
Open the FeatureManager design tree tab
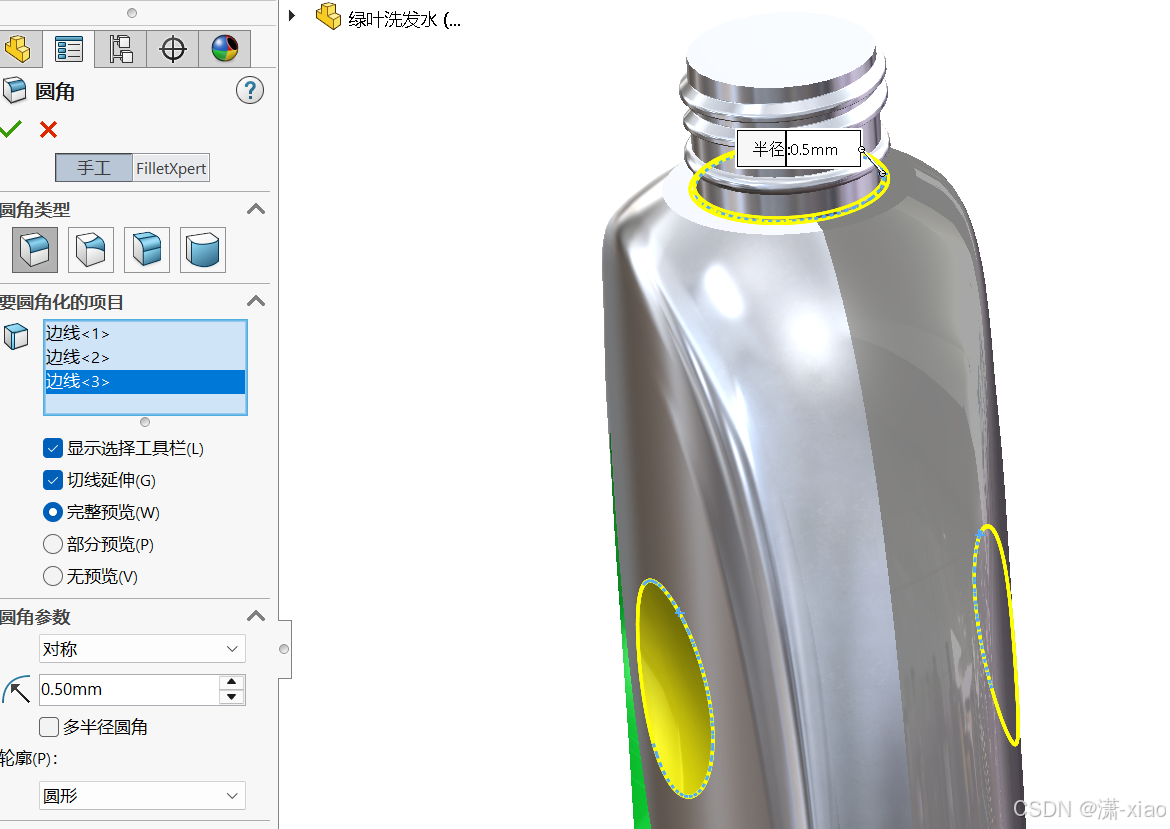(17, 49)
